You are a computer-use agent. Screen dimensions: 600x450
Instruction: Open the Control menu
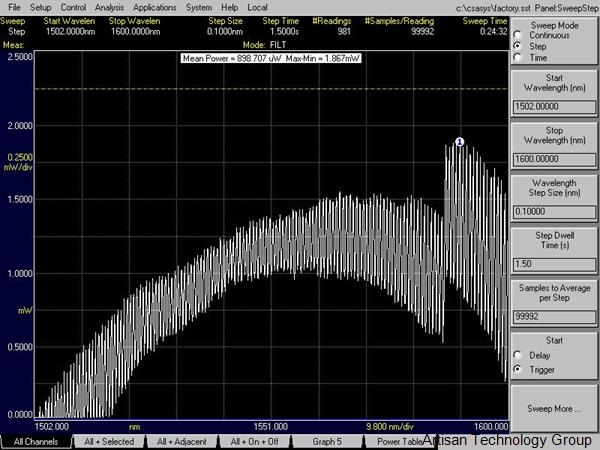point(73,7)
